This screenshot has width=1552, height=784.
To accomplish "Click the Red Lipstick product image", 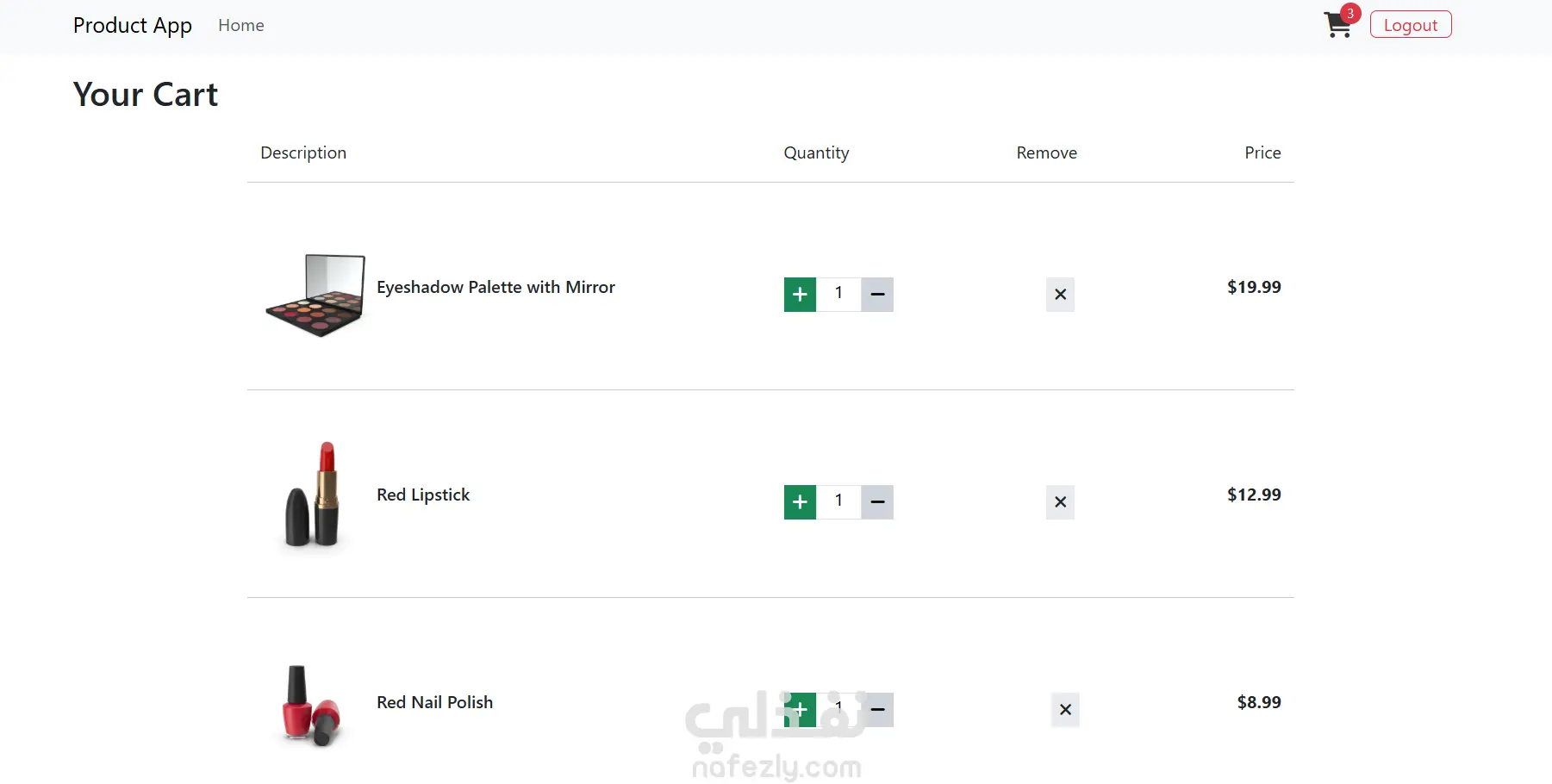I will (314, 495).
